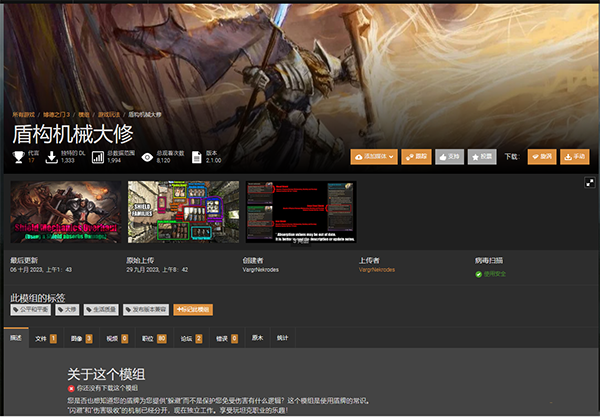Click the 关于这个模组 heading

pyautogui.click(x=106, y=374)
